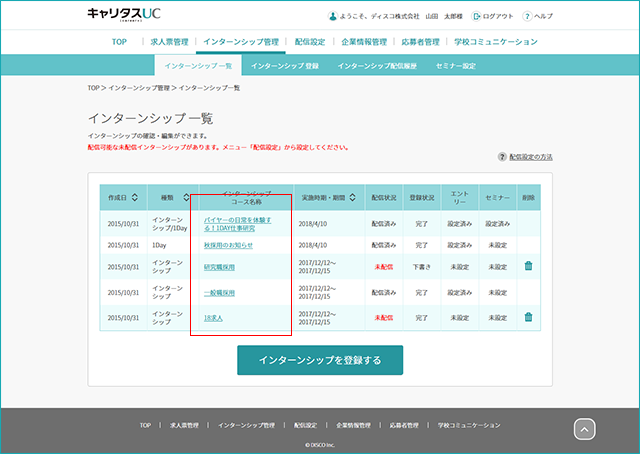
Task: Click the インターンシップを登録する button
Action: coord(320,360)
